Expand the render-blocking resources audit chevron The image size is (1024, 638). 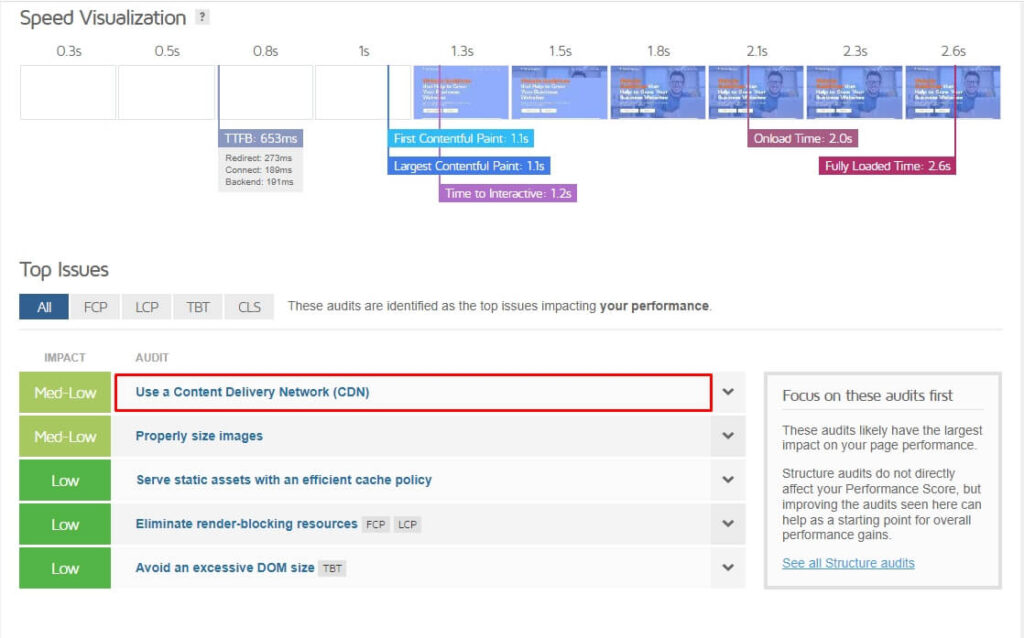pos(728,524)
